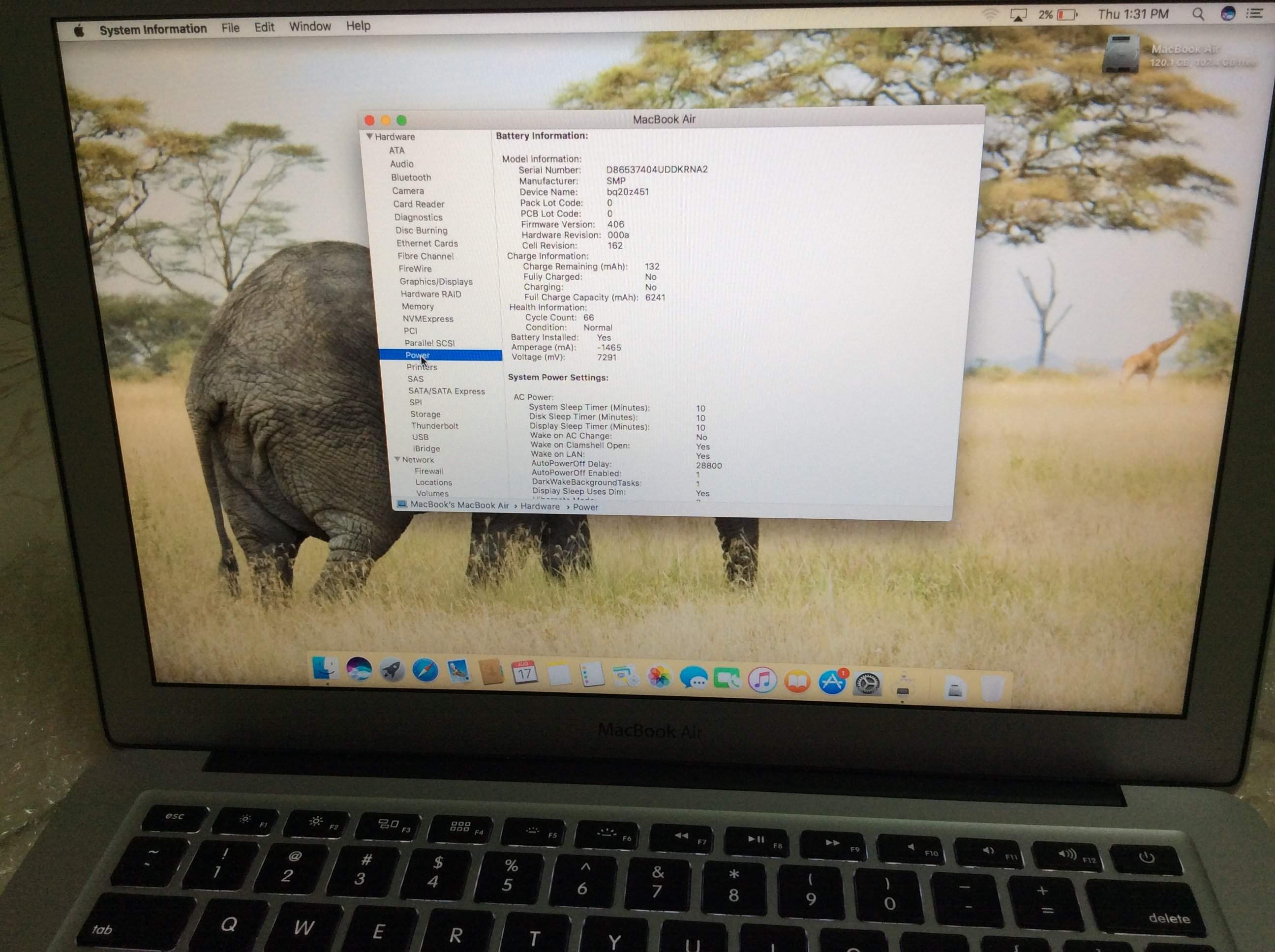Launch Siri from the Dock

(x=359, y=669)
